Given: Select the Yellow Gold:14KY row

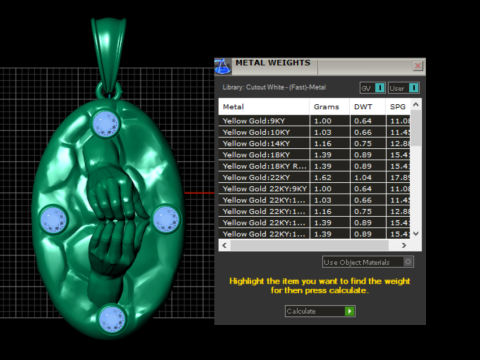Looking at the screenshot, I should (314, 143).
